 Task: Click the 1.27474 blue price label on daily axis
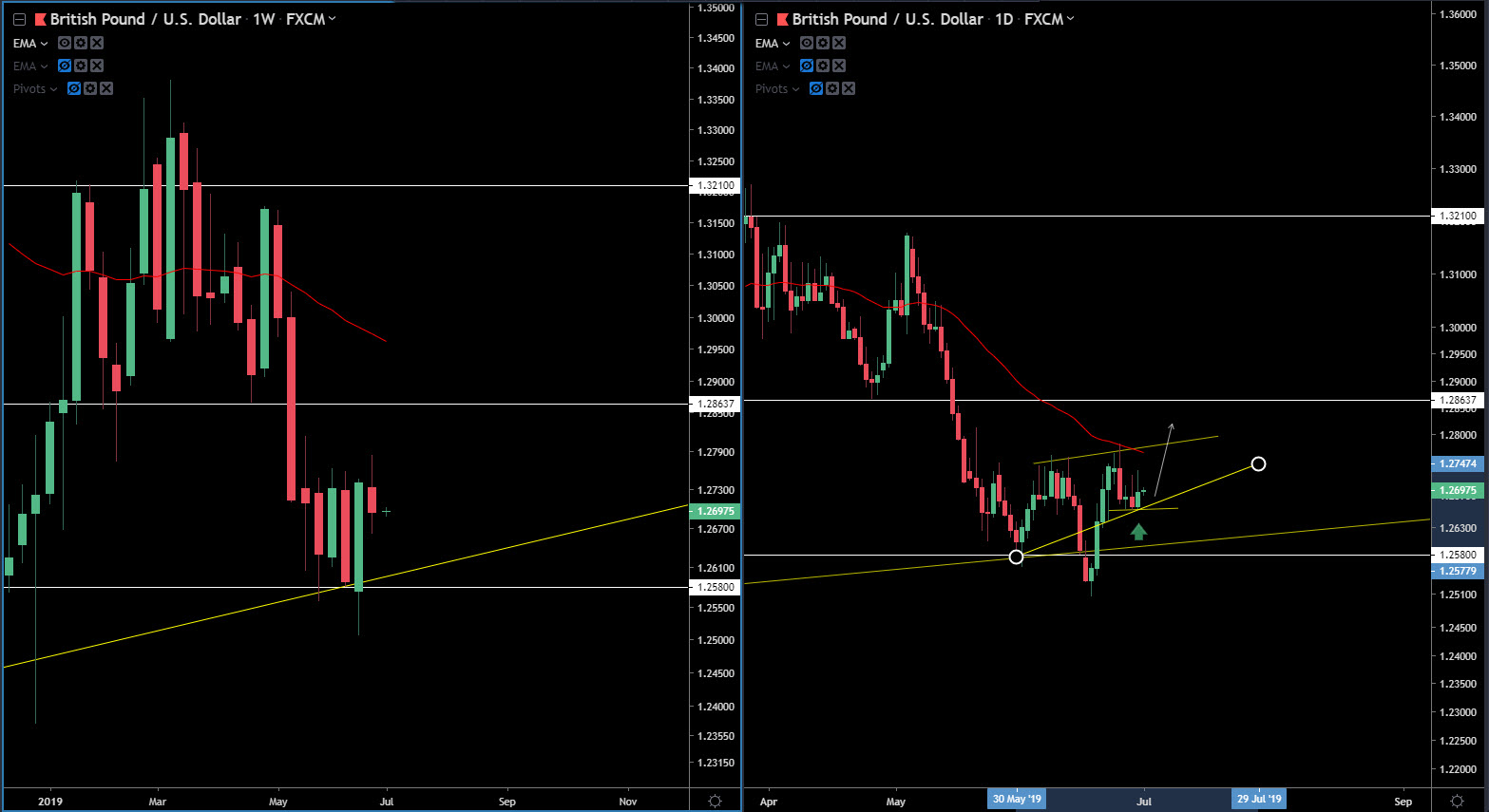pos(1457,463)
